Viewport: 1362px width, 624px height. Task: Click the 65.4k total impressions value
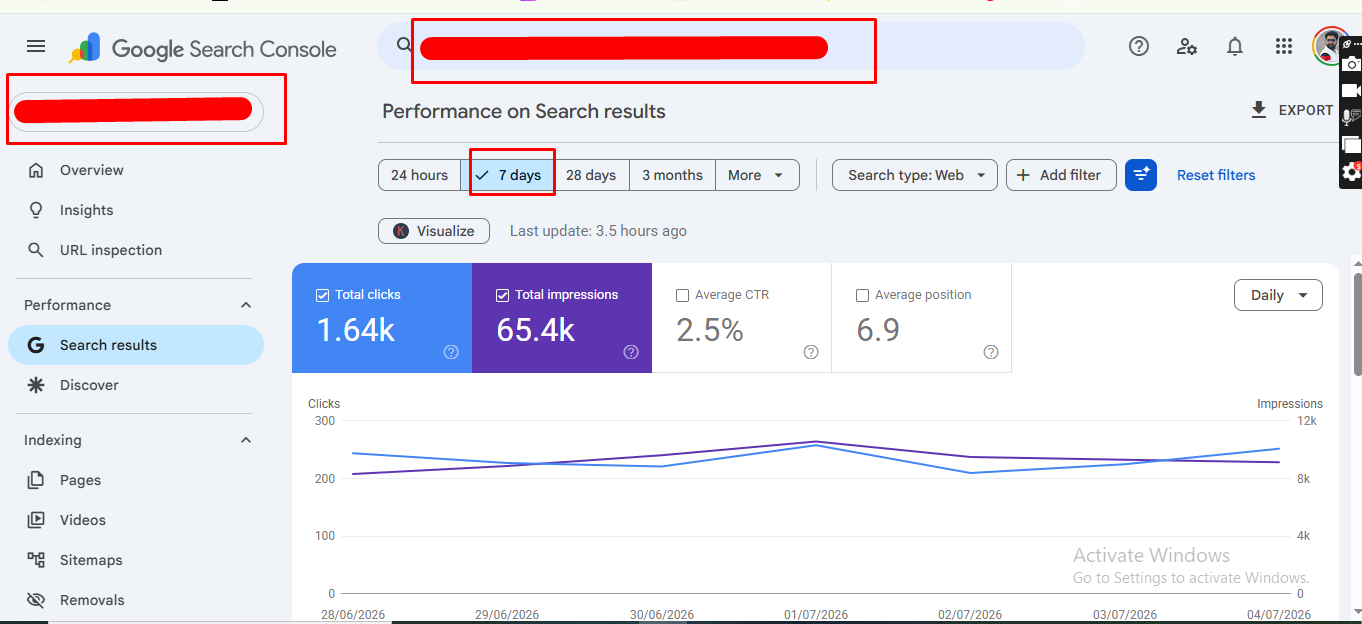(535, 329)
